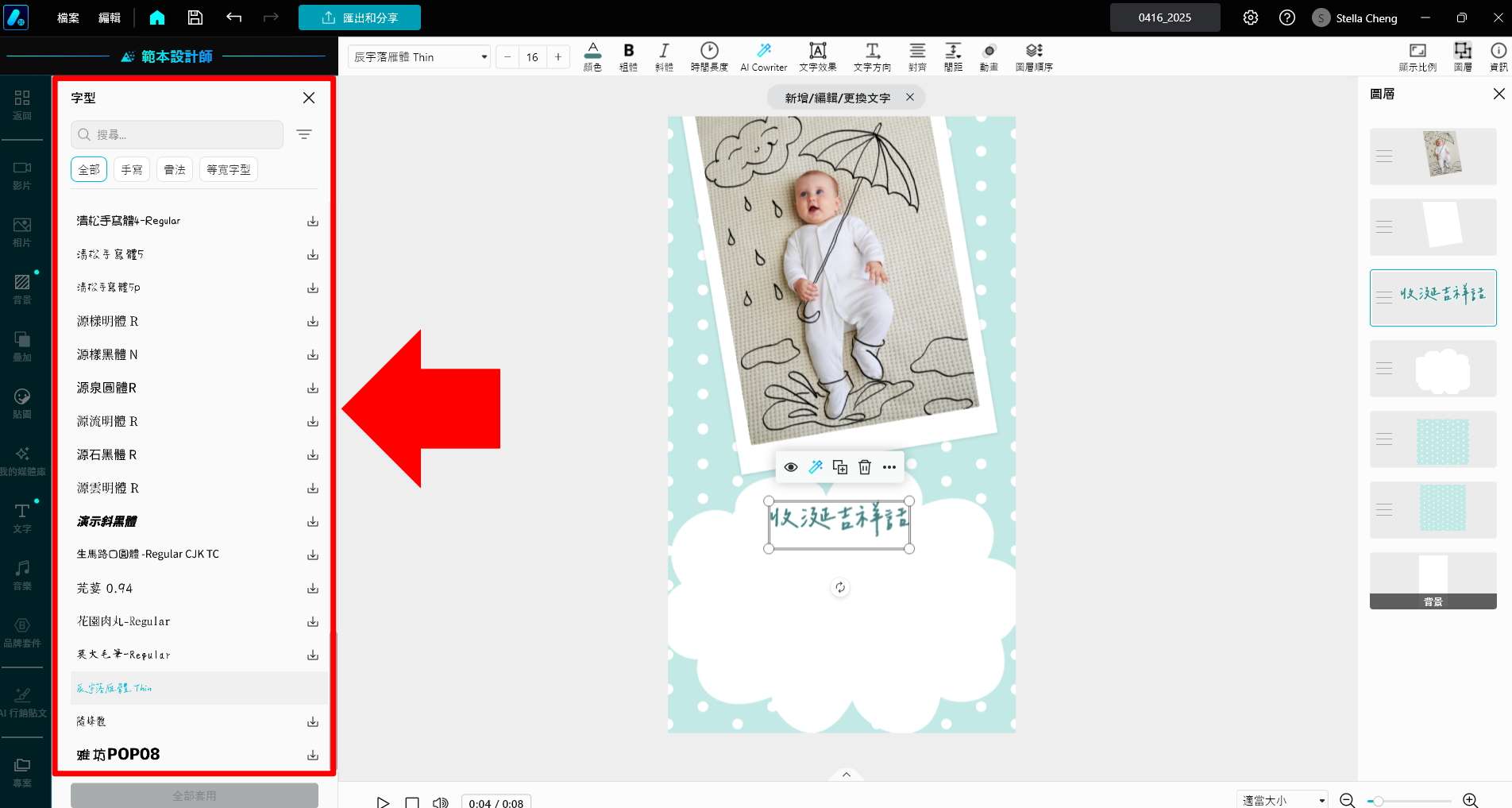Image resolution: width=1512 pixels, height=808 pixels.
Task: Open text effects (文字效果)
Action: 818,56
